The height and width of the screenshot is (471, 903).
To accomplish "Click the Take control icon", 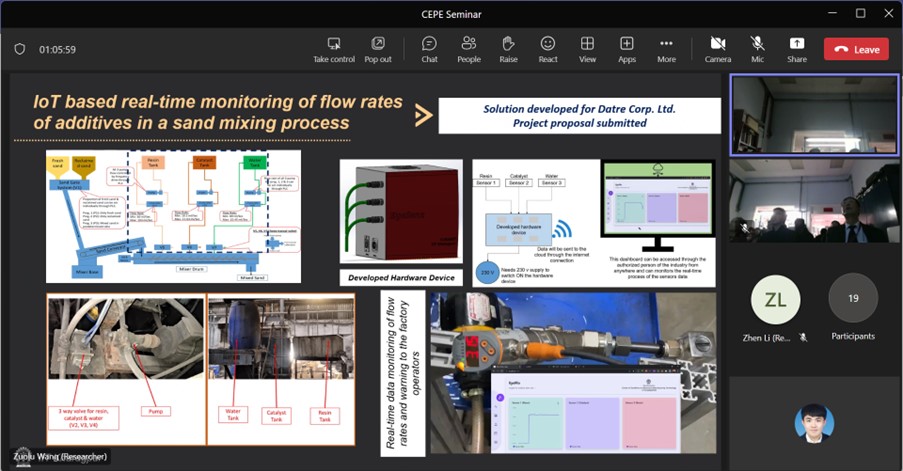I will pos(334,44).
